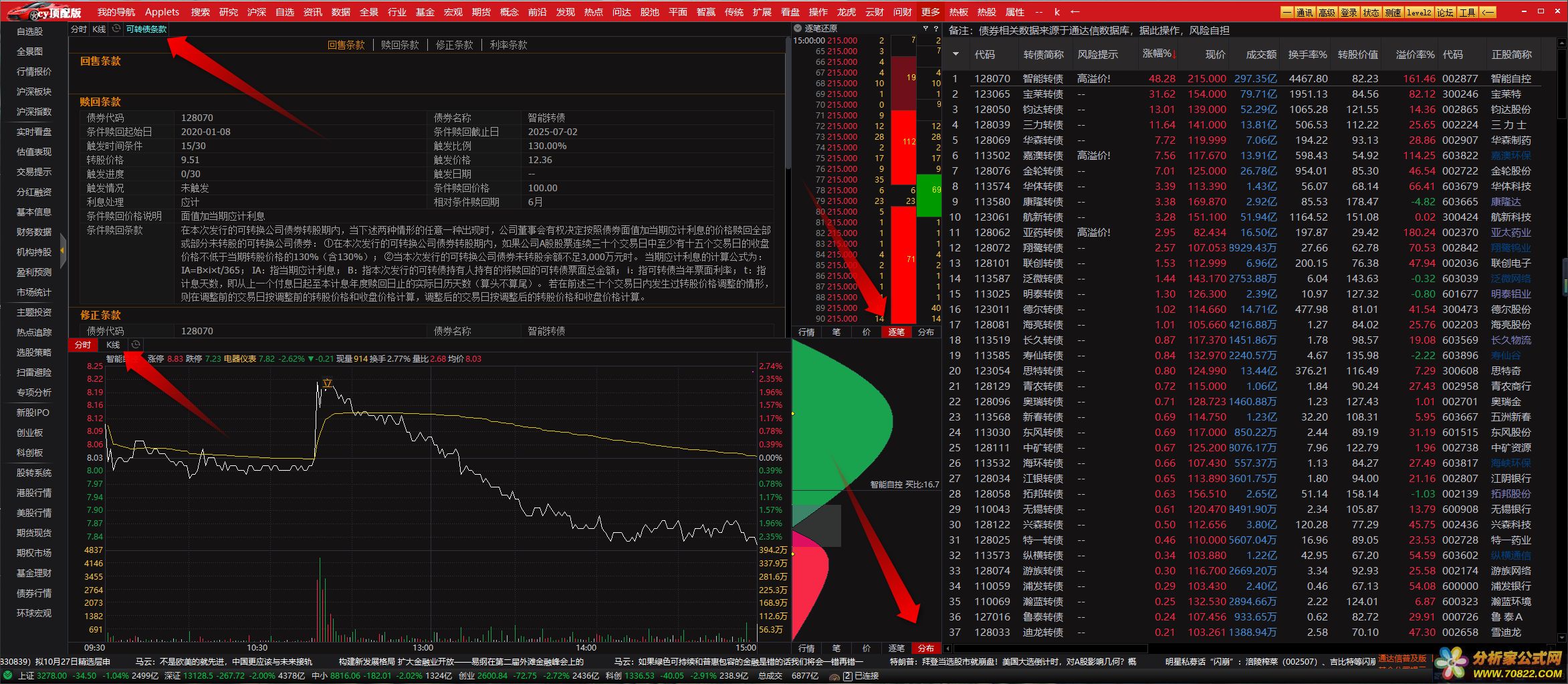Open the Applets menu
Screen dimensions: 1568x684
162,11
